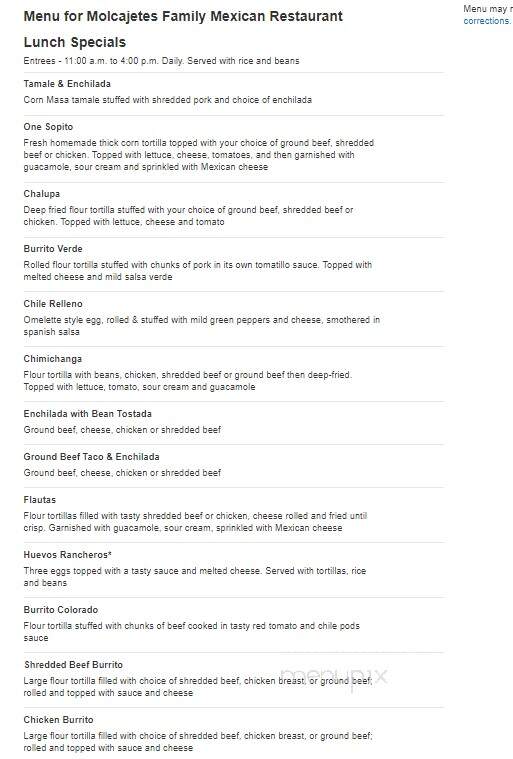Select the Chalupa menu item heading

pyautogui.click(x=42, y=194)
